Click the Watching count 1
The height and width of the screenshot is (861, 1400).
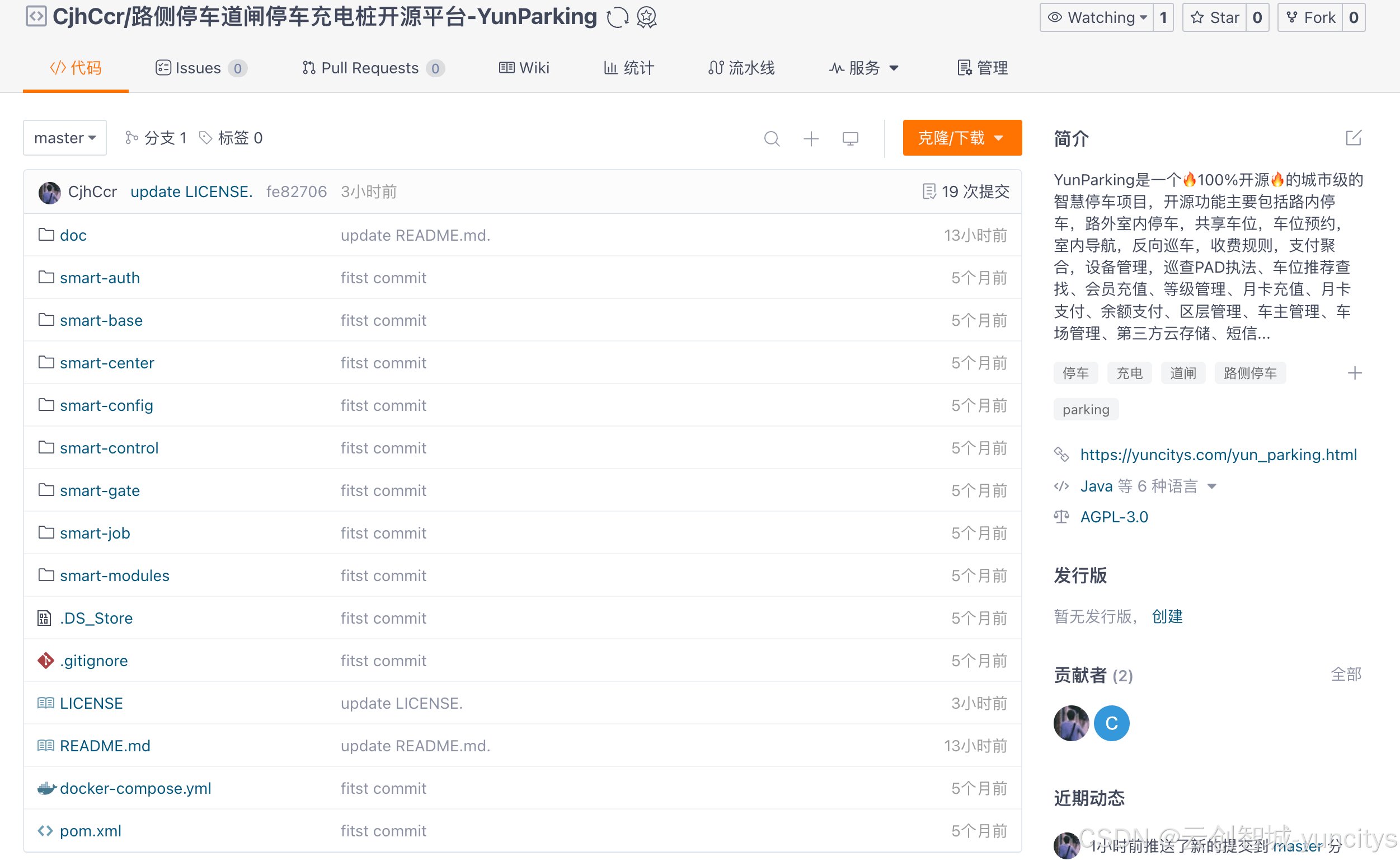click(1163, 18)
